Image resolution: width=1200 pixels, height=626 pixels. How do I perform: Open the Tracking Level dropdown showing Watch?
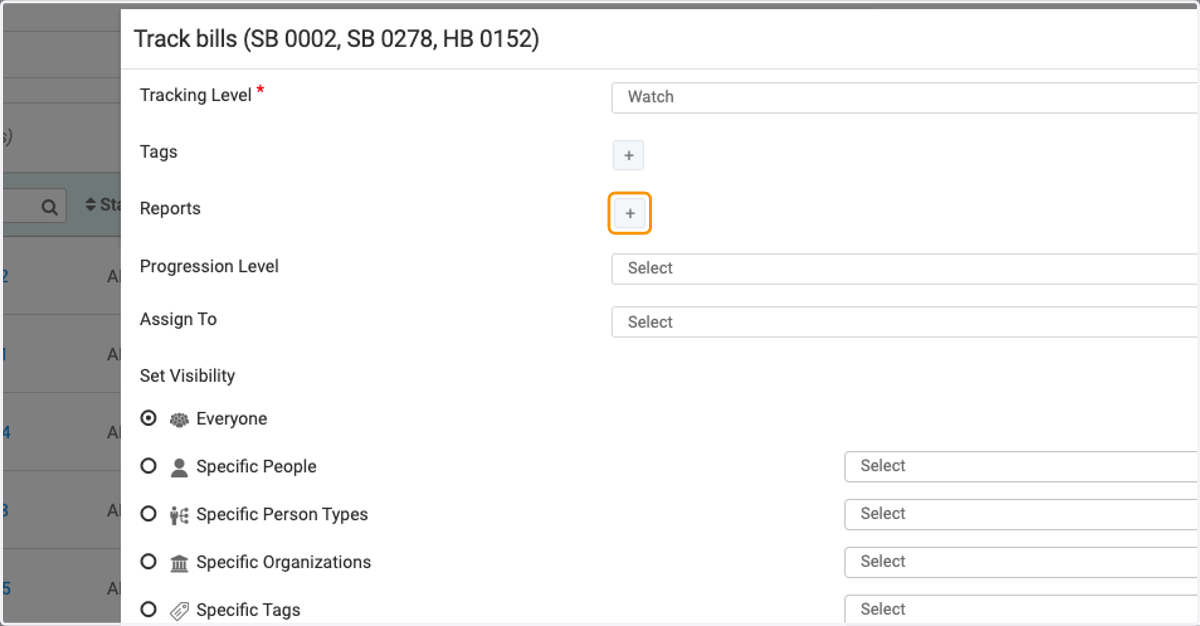[x=905, y=97]
